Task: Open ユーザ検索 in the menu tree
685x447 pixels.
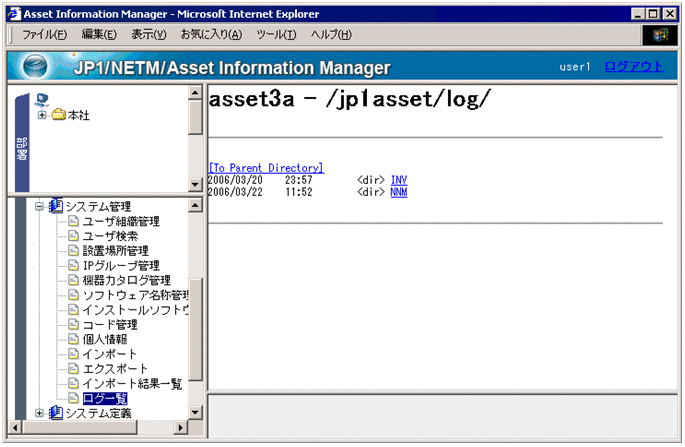Action: point(110,236)
